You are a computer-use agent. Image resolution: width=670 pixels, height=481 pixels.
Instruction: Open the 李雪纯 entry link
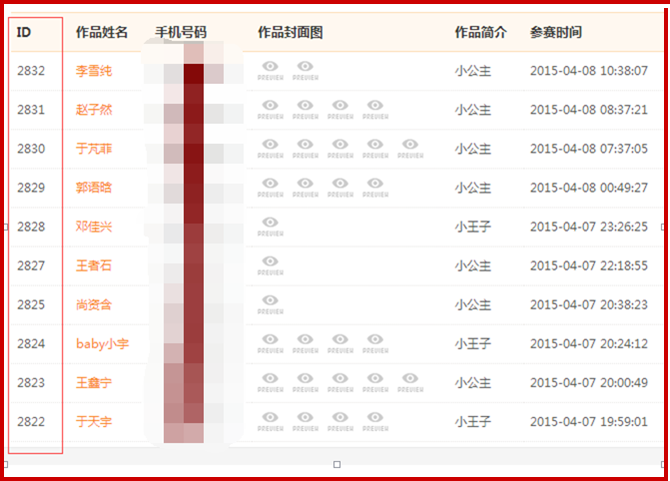[94, 71]
